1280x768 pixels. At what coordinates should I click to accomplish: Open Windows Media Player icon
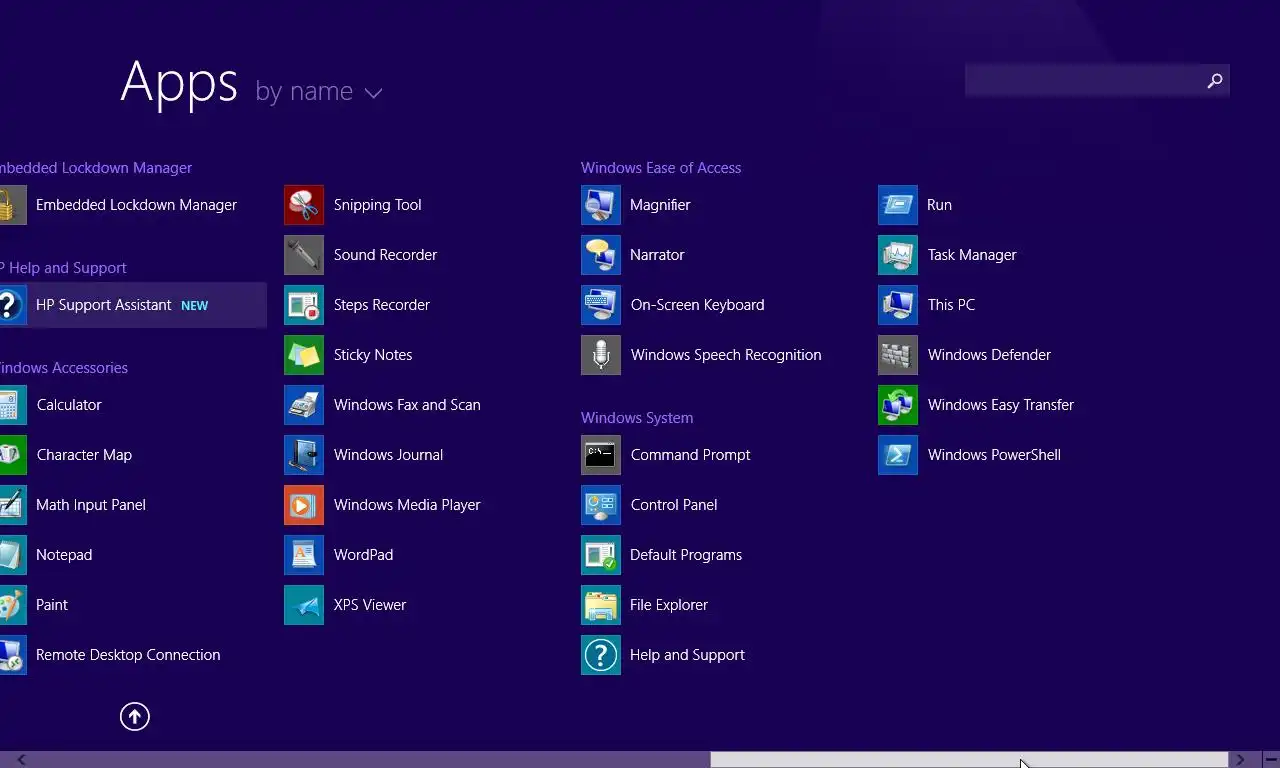coord(304,505)
